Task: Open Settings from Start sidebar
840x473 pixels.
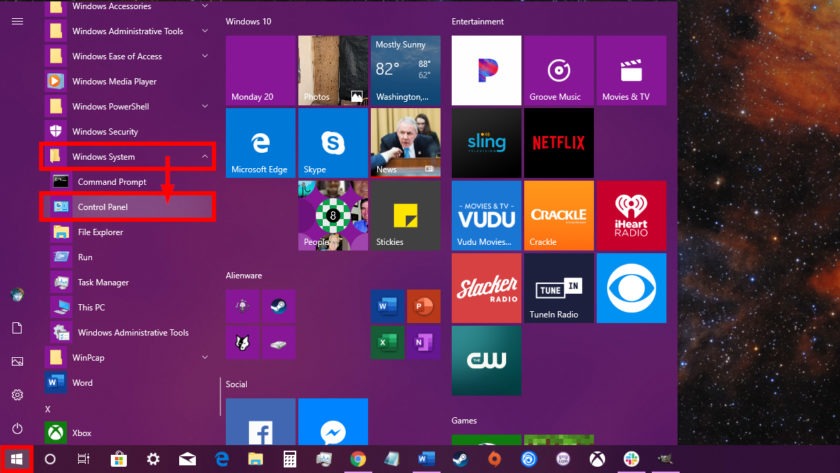Action: coord(17,395)
